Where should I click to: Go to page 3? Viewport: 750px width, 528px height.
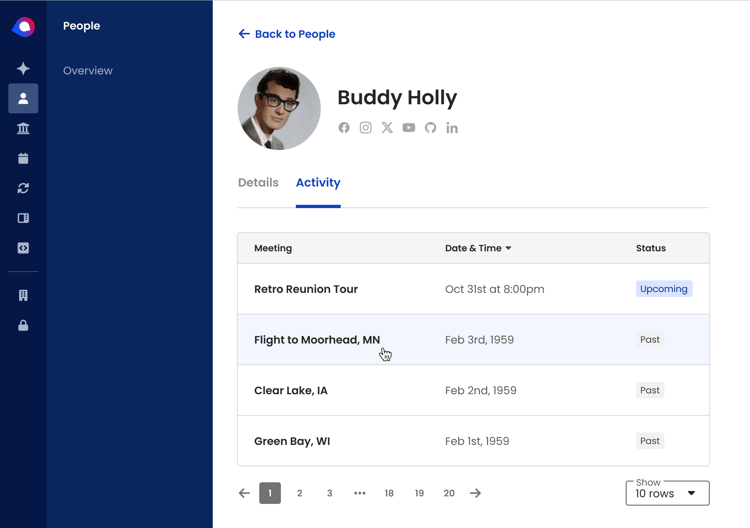[330, 493]
